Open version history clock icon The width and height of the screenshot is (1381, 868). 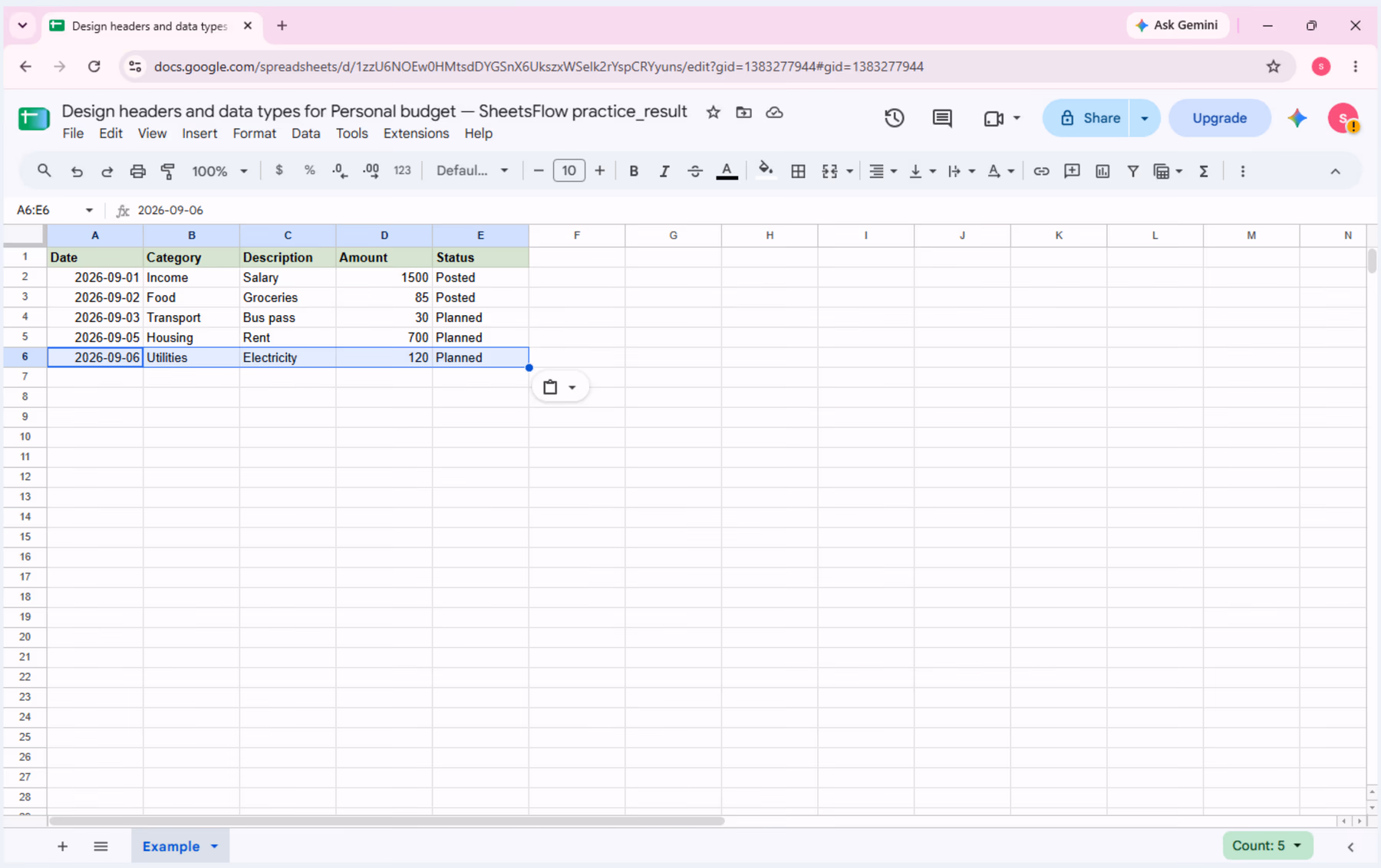point(895,118)
